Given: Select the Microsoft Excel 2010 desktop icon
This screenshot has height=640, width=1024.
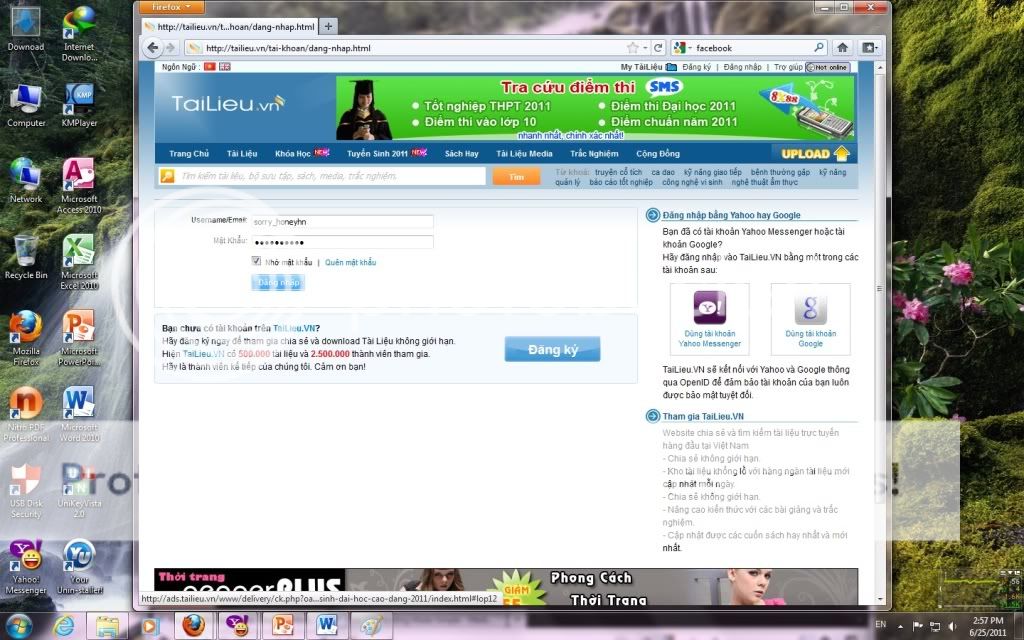Looking at the screenshot, I should [x=79, y=263].
